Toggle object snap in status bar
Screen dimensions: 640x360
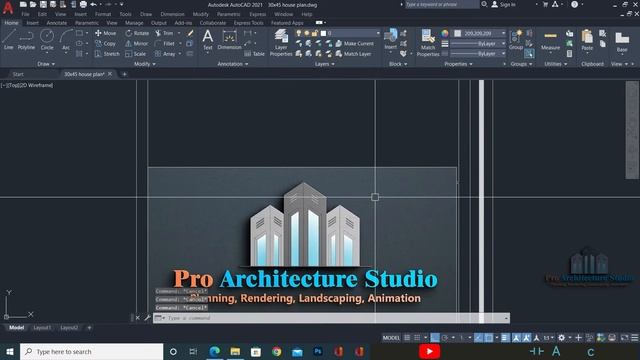tap(488, 338)
